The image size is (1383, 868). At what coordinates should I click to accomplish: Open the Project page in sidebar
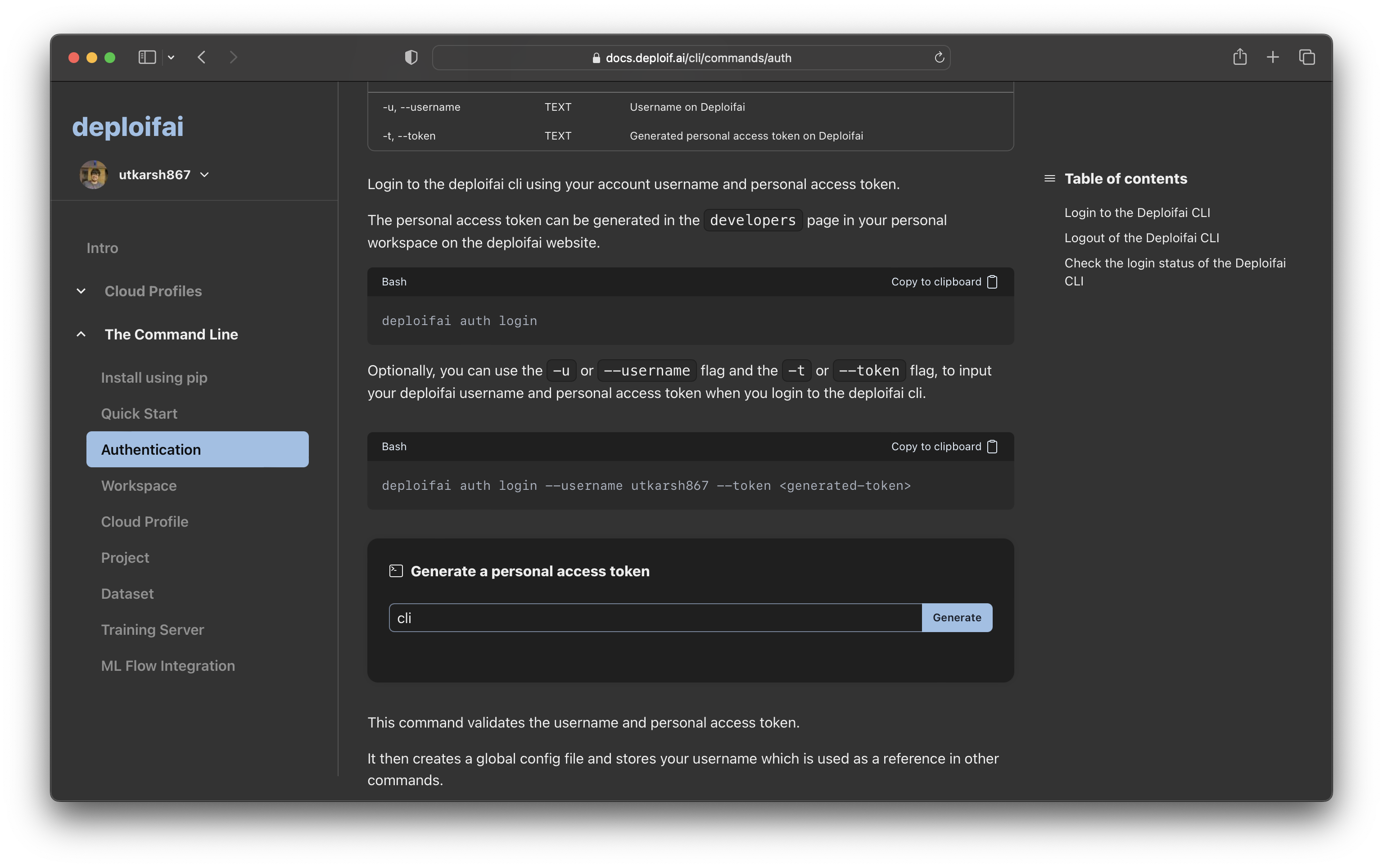125,557
